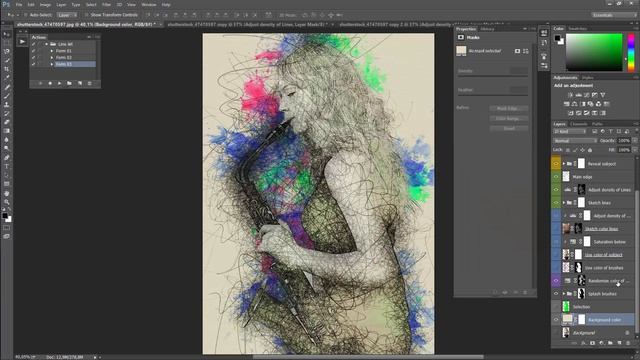Select the Hand tool
This screenshot has height=360, width=640.
(7, 193)
